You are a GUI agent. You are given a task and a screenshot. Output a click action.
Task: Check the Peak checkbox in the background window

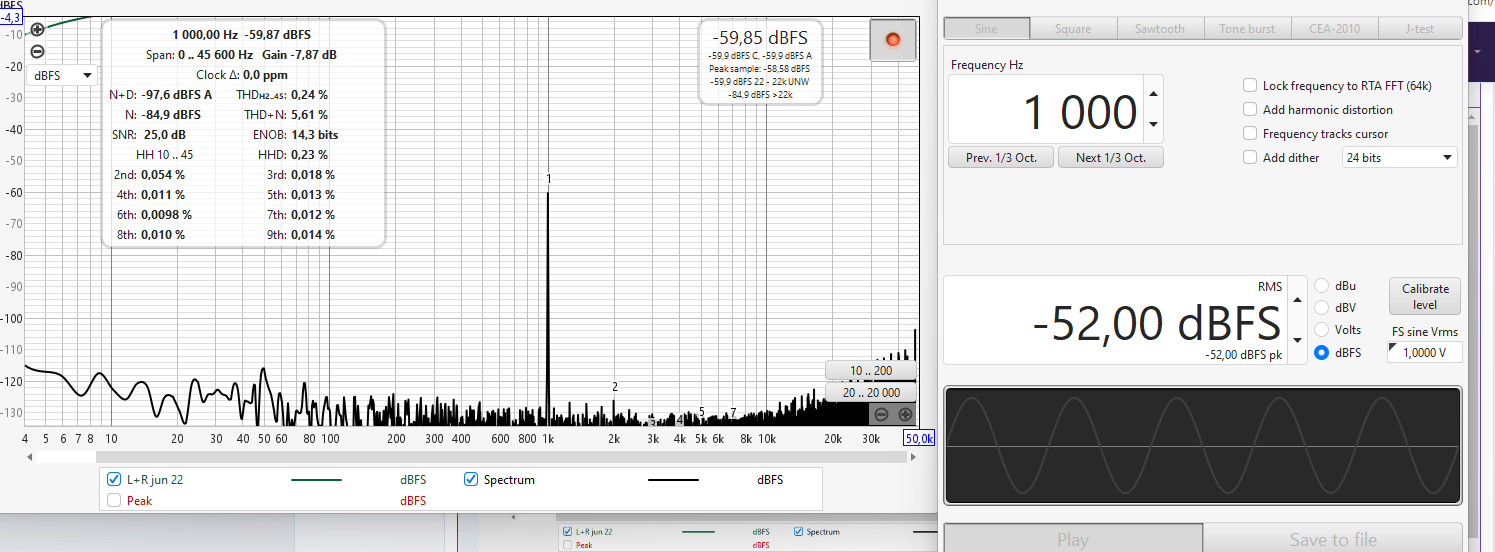[x=567, y=545]
